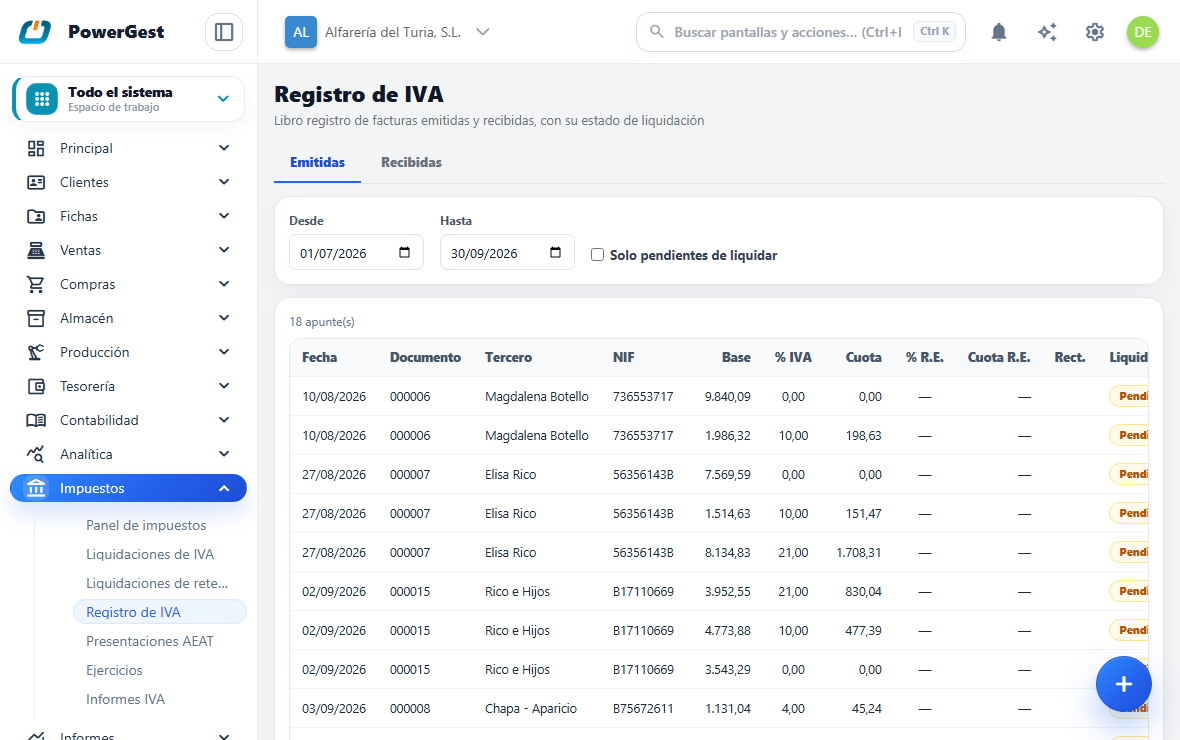Open Ejercicios submenu item
This screenshot has height=740, width=1180.
point(114,670)
